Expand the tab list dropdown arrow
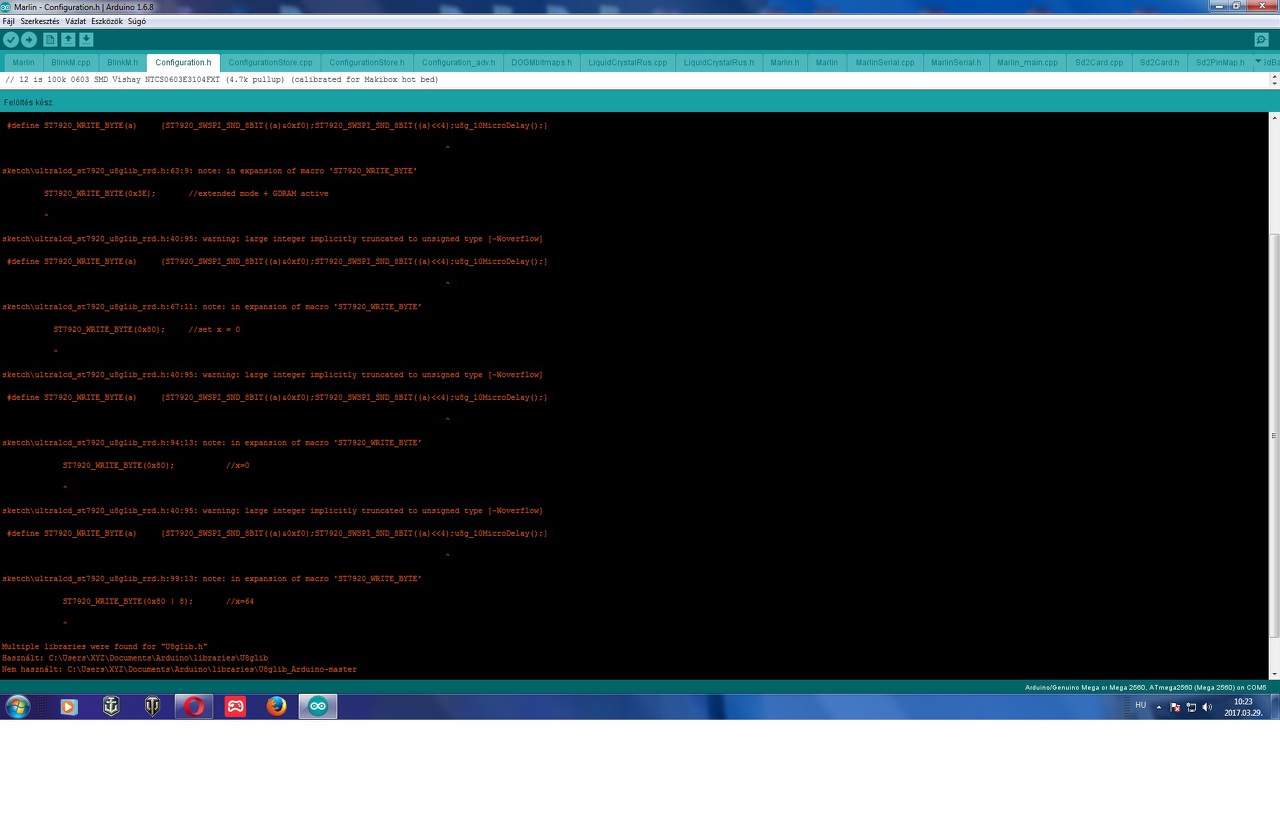The image size is (1280, 819). tap(1258, 62)
